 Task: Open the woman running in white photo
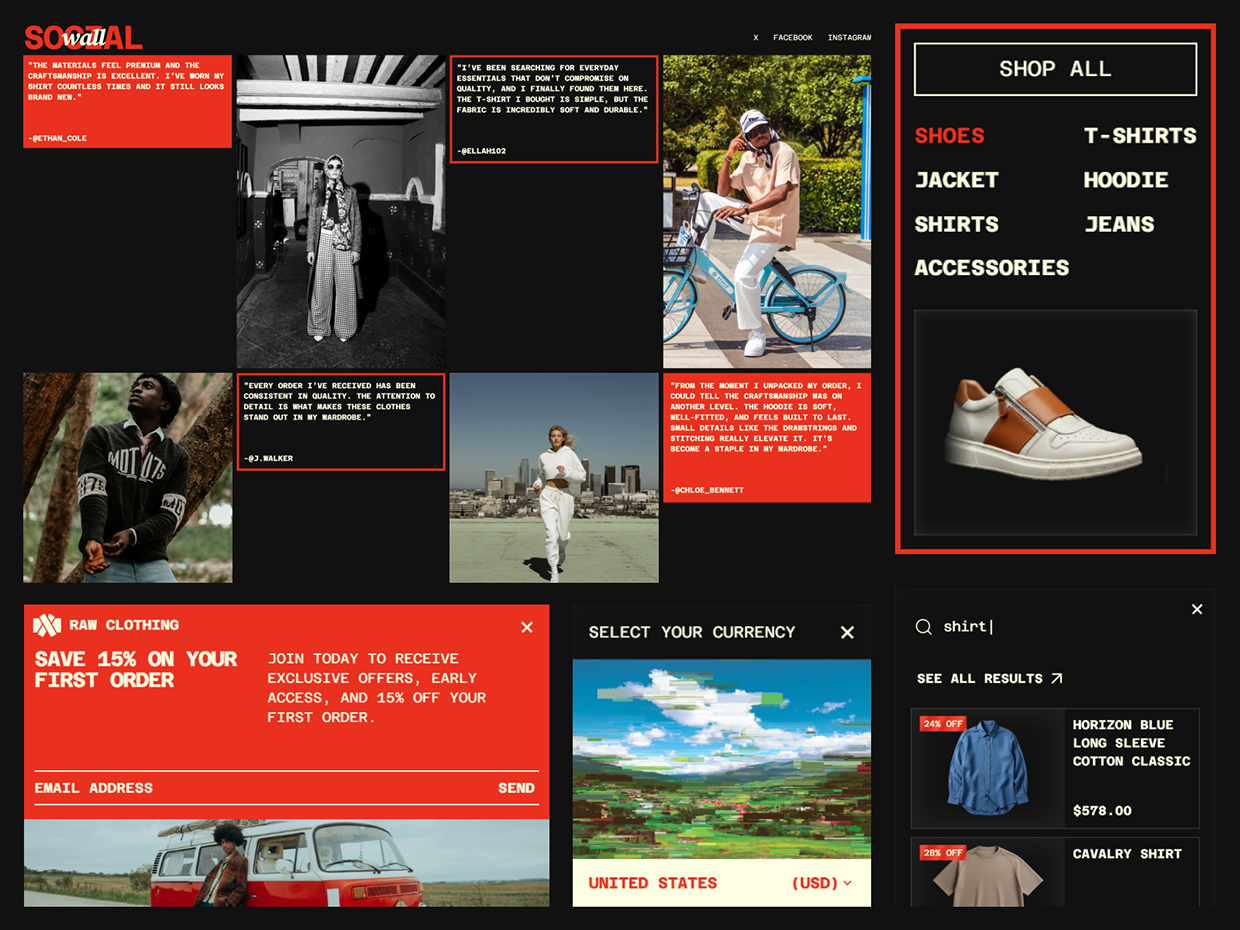pos(554,478)
